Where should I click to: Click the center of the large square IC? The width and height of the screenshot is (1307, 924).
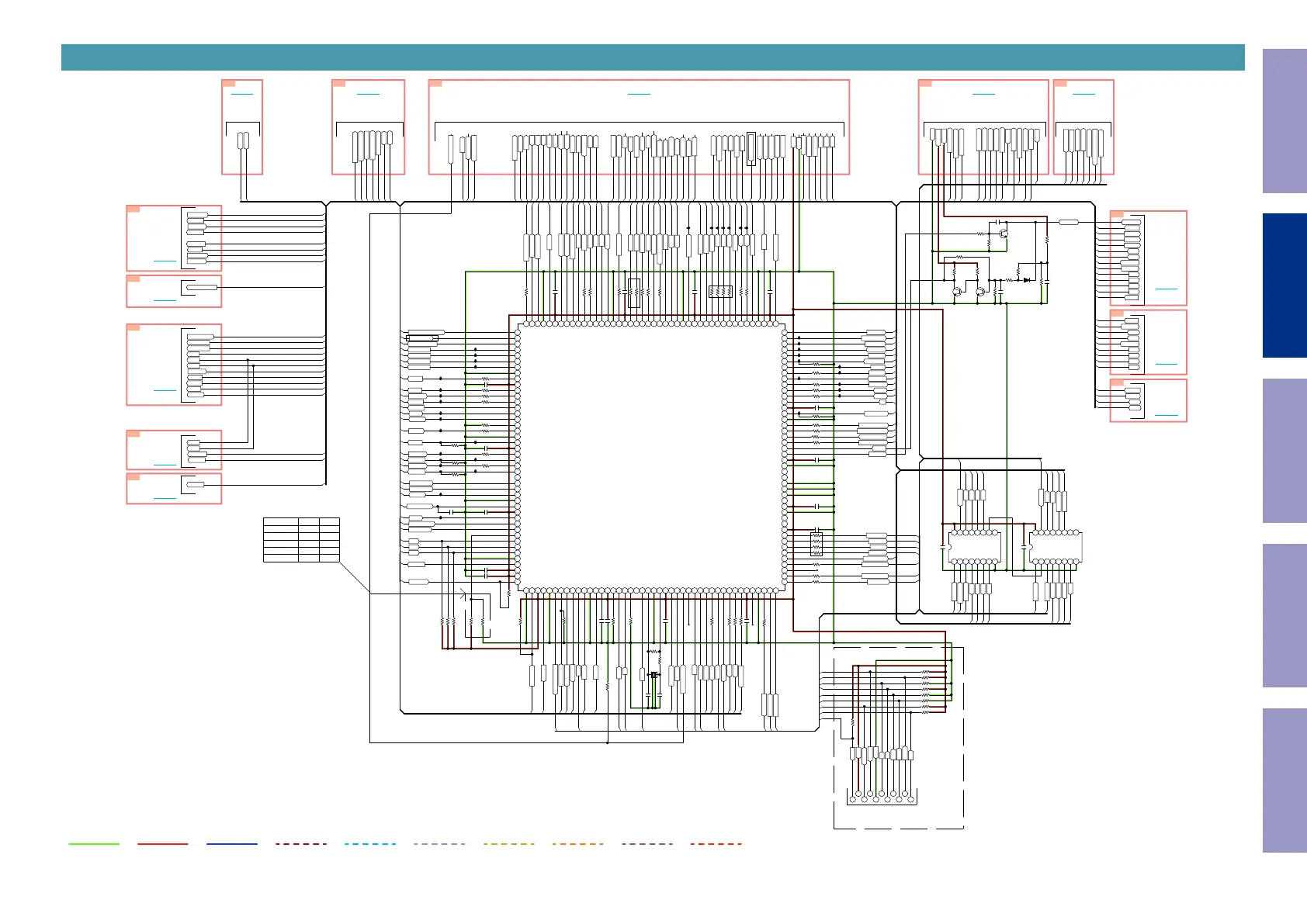tap(650, 457)
